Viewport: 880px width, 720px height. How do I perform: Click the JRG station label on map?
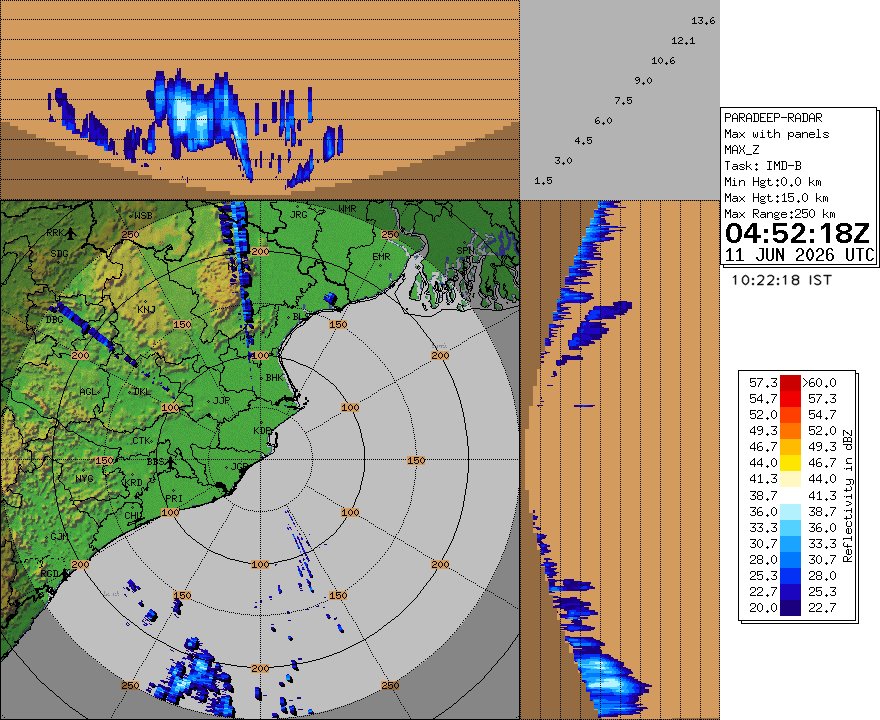(x=299, y=214)
